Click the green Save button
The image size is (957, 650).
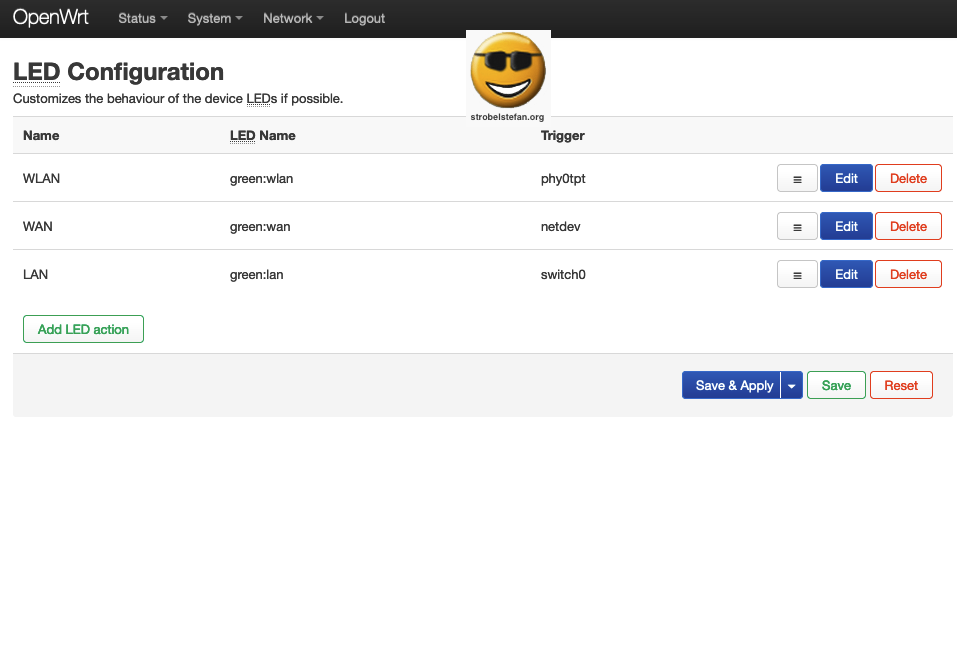pos(836,386)
